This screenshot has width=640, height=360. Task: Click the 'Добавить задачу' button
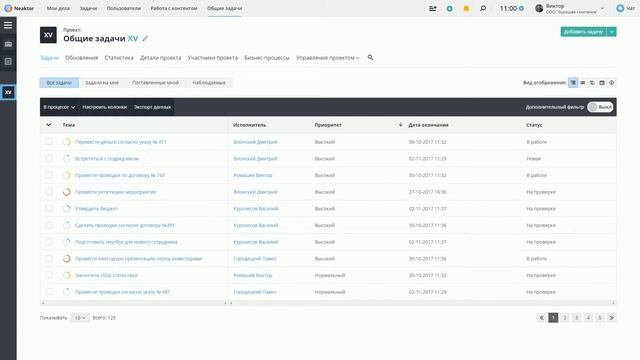583,32
